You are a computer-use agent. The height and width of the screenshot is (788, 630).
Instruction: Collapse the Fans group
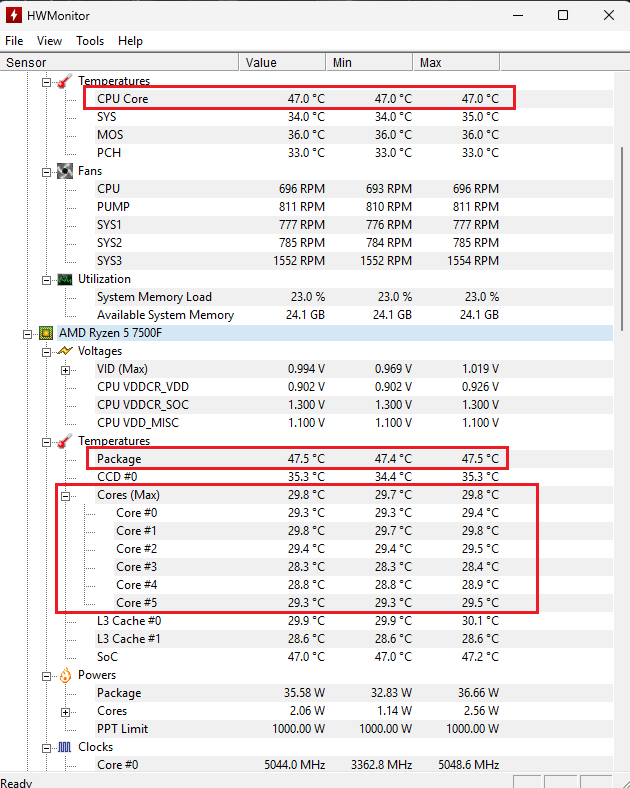coord(46,172)
